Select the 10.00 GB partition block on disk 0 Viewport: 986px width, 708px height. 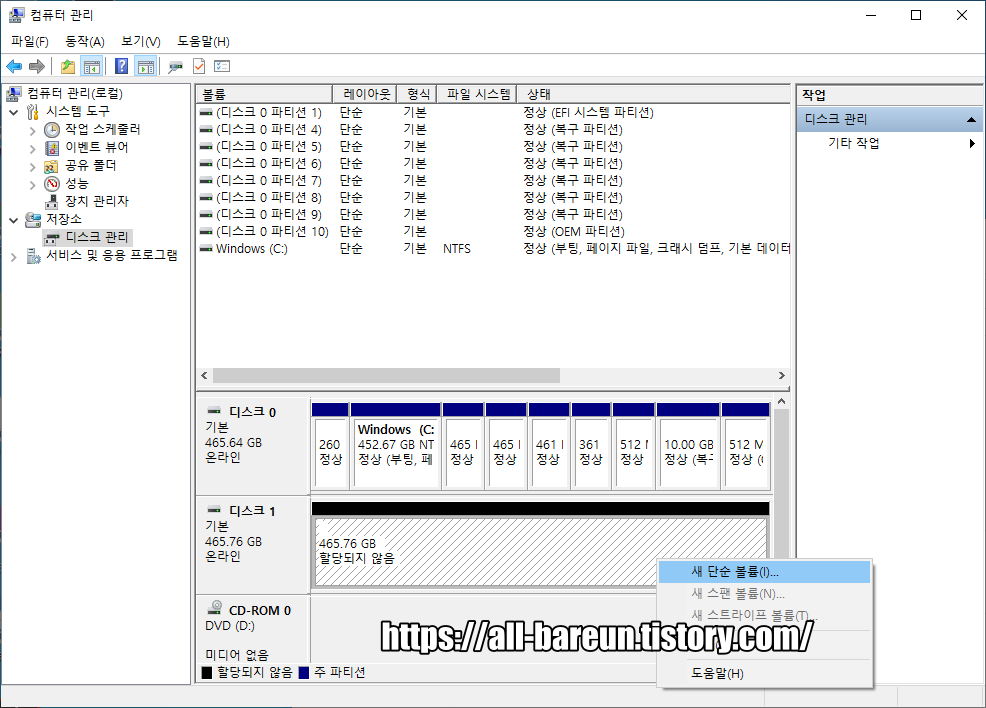pos(688,446)
